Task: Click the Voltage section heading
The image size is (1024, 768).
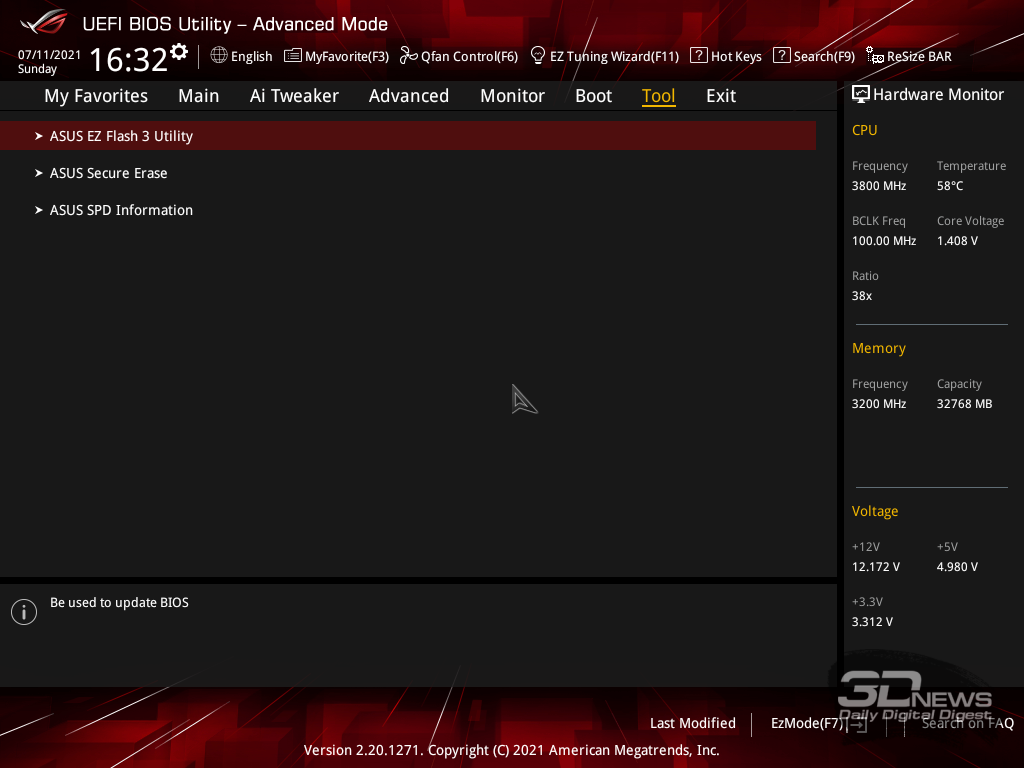Action: tap(875, 511)
